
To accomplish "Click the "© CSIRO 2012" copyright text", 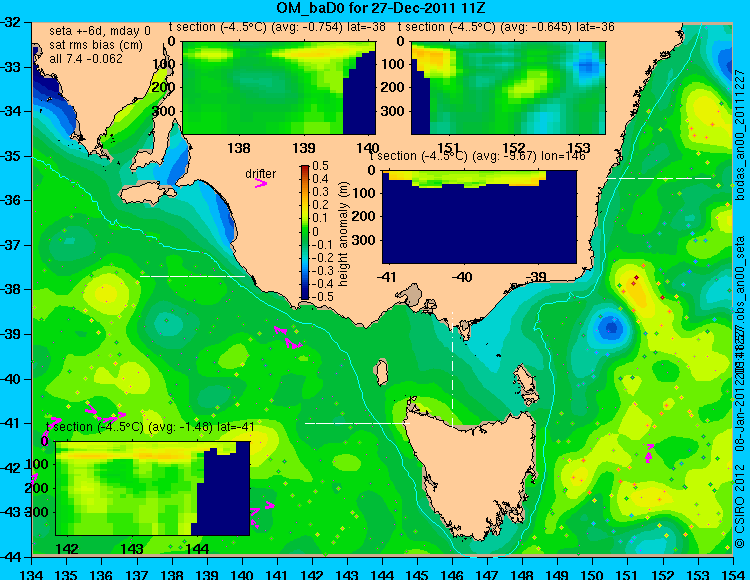I will click(x=740, y=506).
